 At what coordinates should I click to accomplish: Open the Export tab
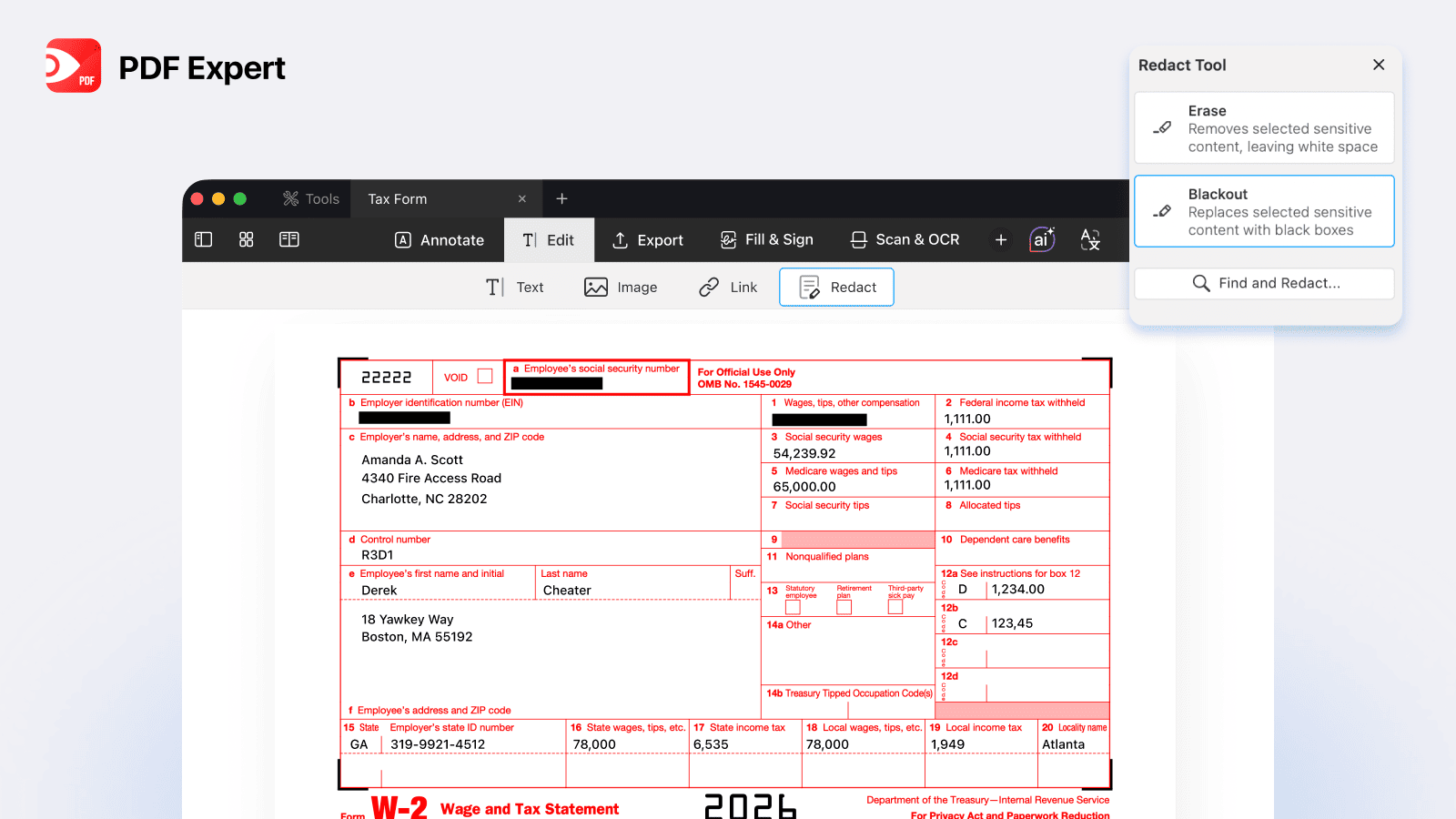click(x=648, y=240)
